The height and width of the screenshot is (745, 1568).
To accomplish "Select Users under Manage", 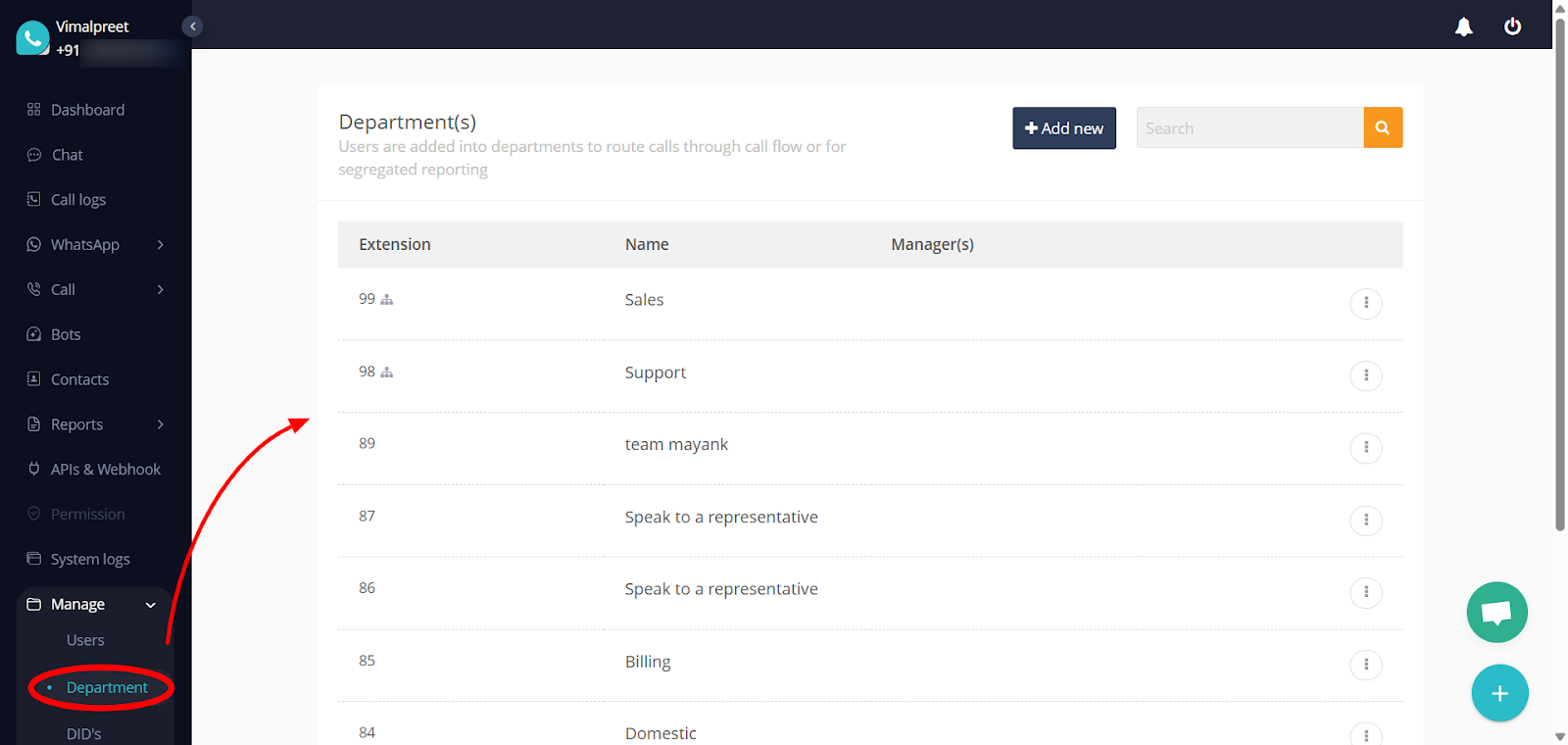I will (x=85, y=640).
